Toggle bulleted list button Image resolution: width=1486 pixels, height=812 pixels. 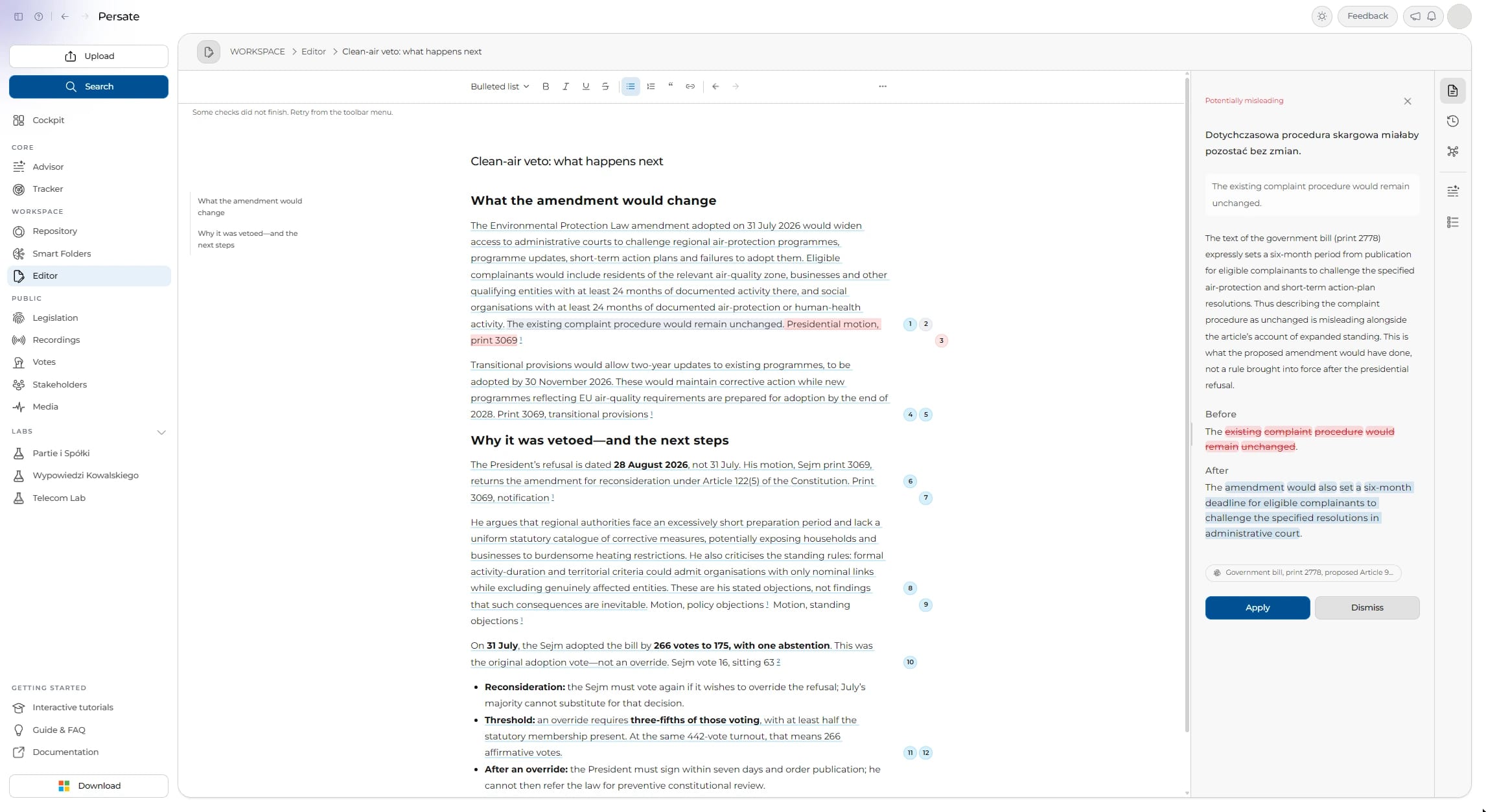point(631,86)
